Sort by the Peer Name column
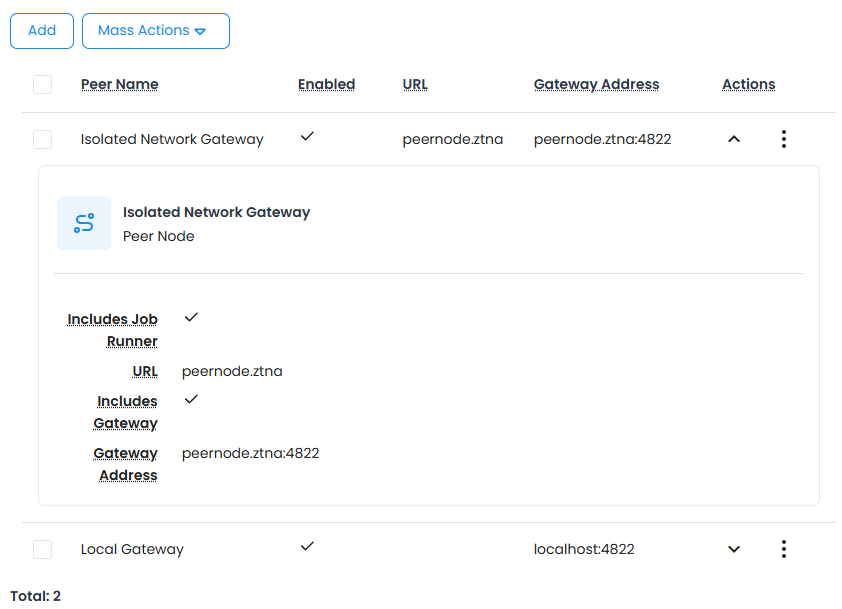Screen dimensions: 842x609 tap(120, 84)
